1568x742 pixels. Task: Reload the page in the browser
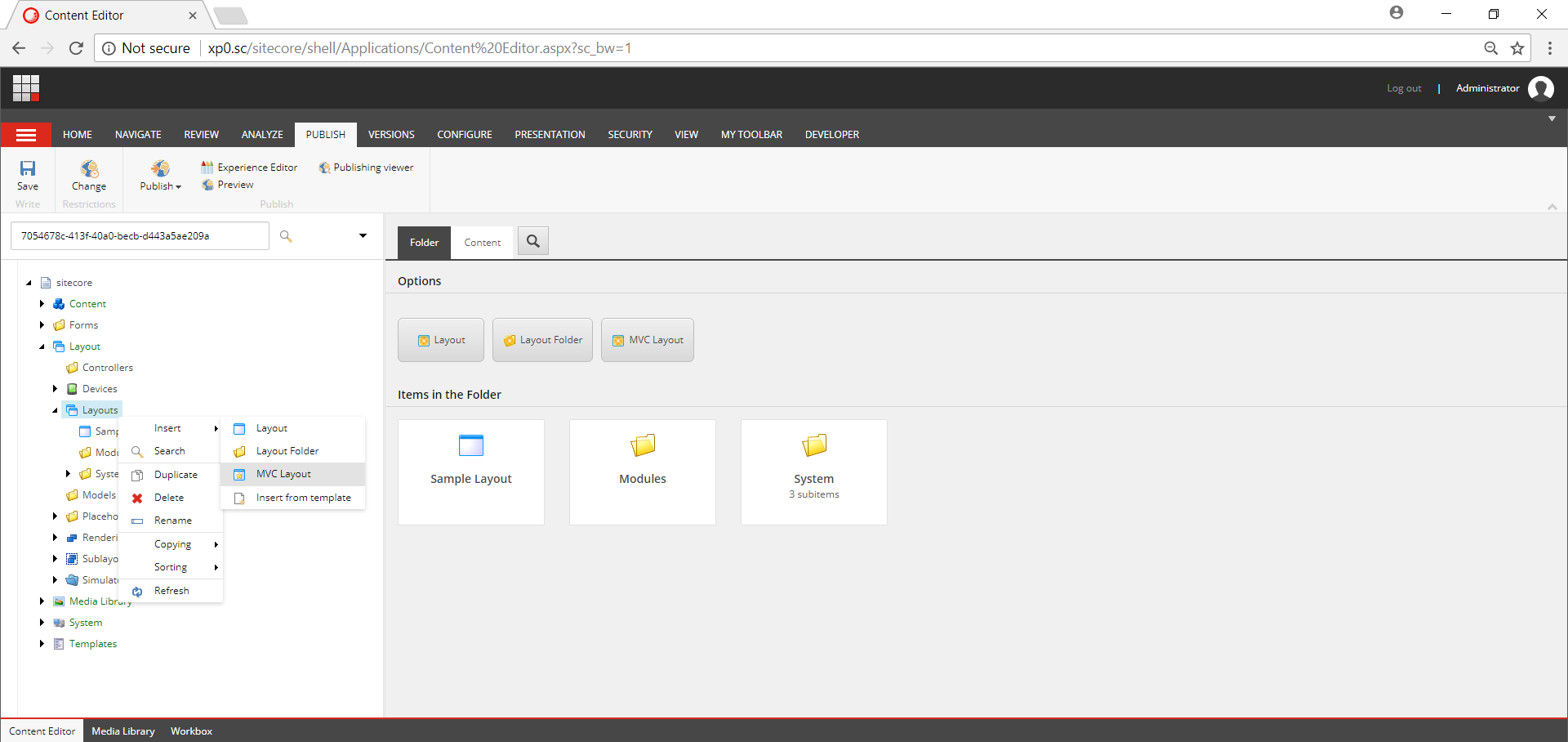point(76,48)
